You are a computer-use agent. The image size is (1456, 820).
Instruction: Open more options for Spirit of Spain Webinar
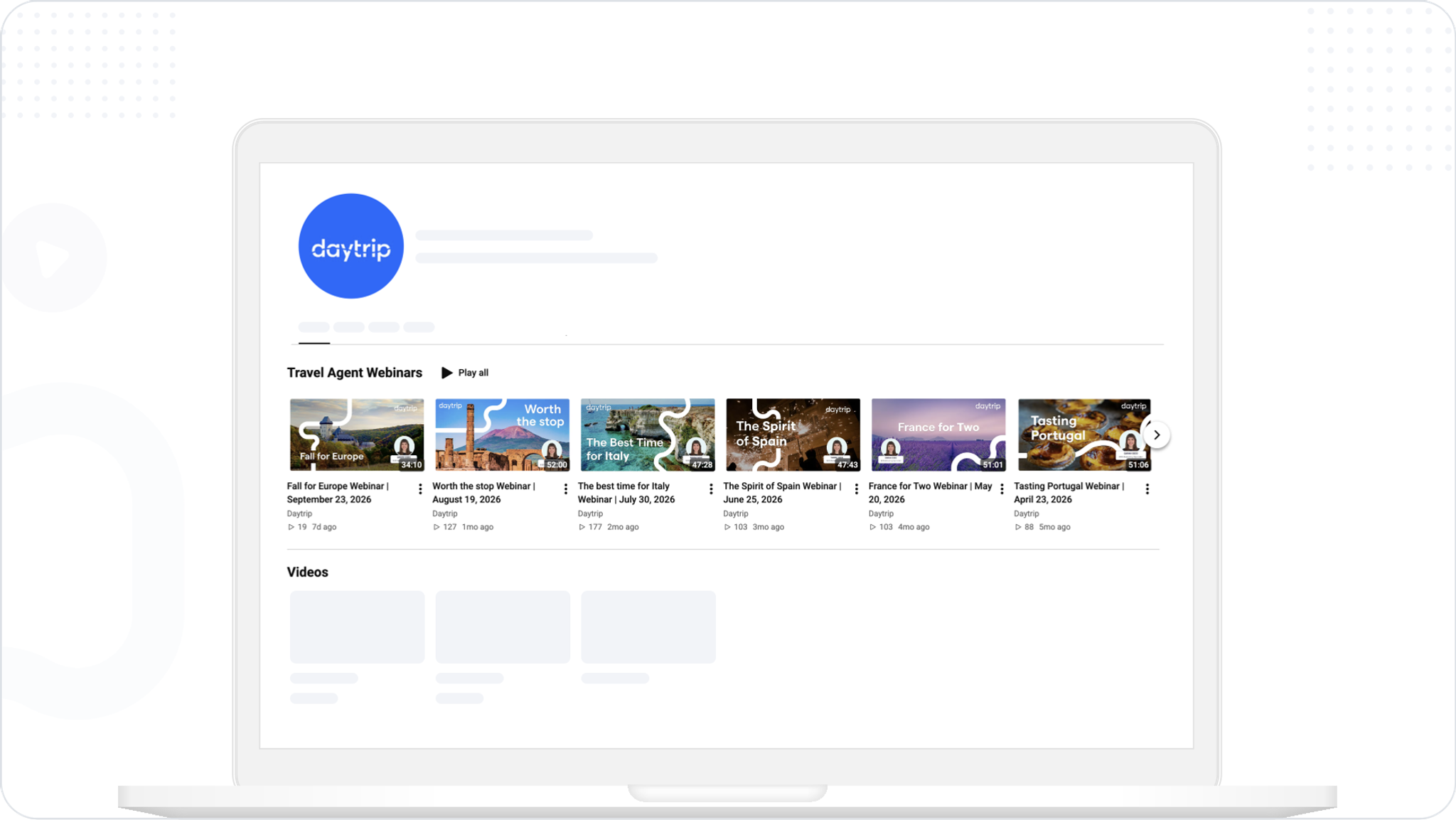point(857,489)
